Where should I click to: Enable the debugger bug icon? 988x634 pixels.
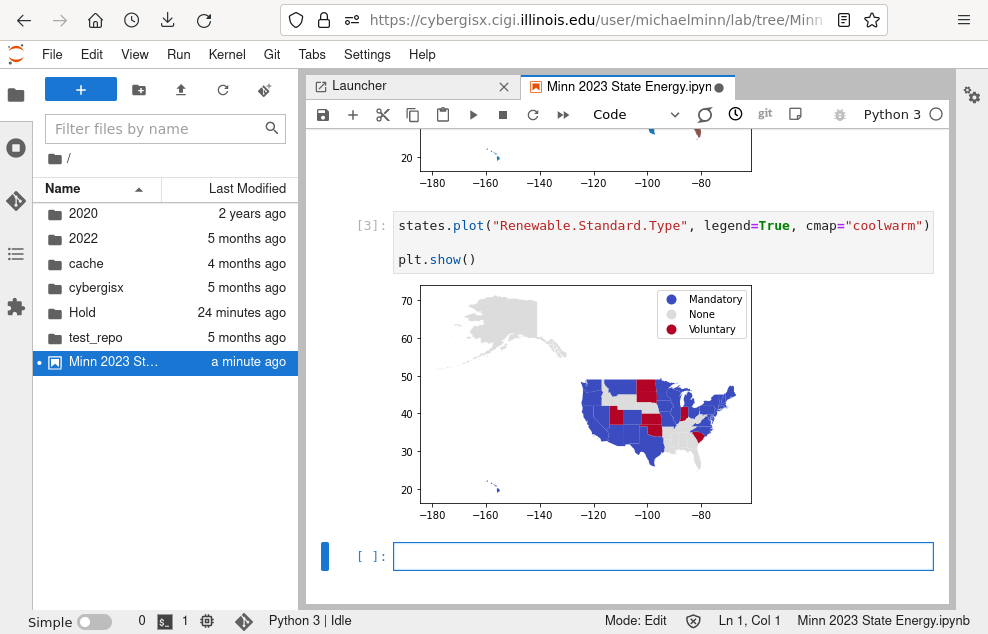(x=839, y=115)
